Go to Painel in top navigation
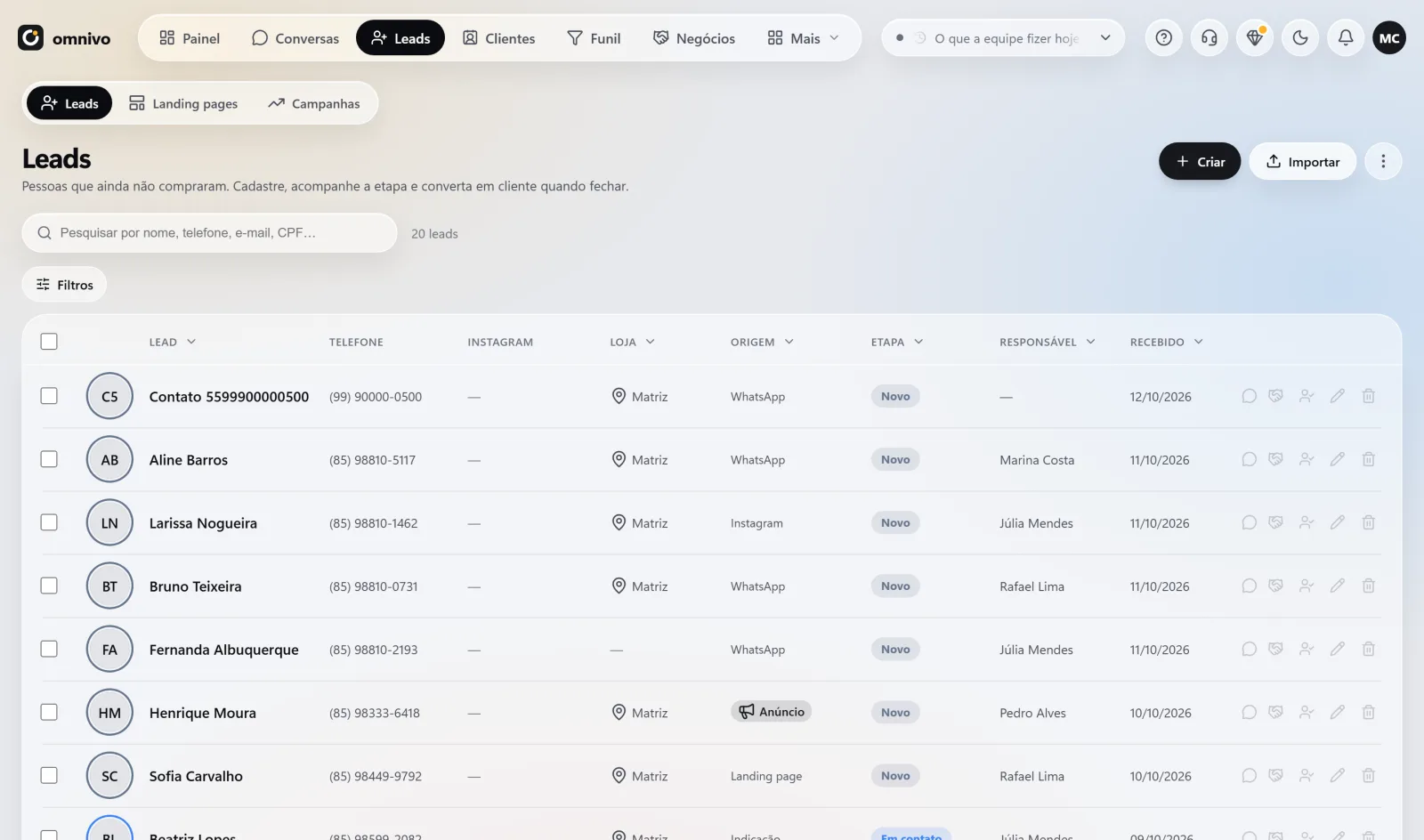 pyautogui.click(x=190, y=37)
